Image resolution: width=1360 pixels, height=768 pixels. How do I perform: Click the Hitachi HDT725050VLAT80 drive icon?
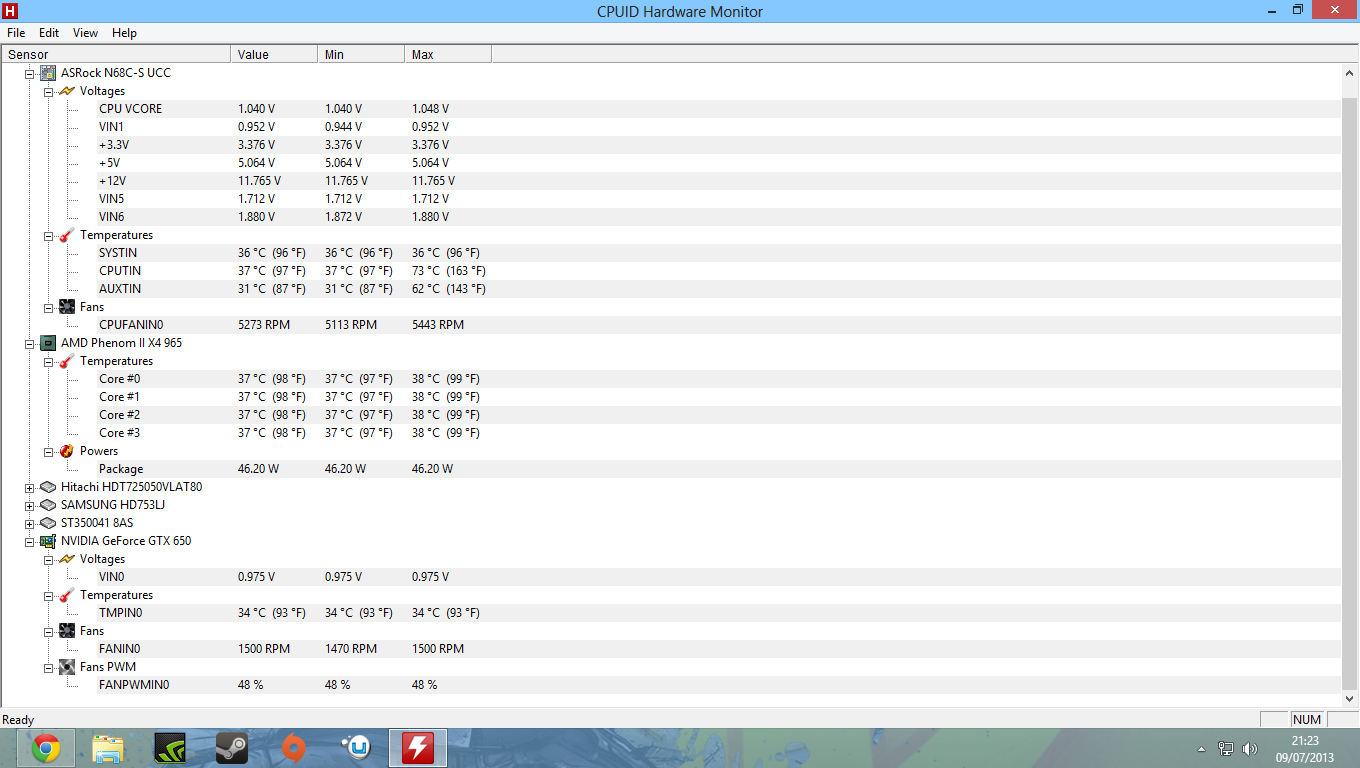48,487
